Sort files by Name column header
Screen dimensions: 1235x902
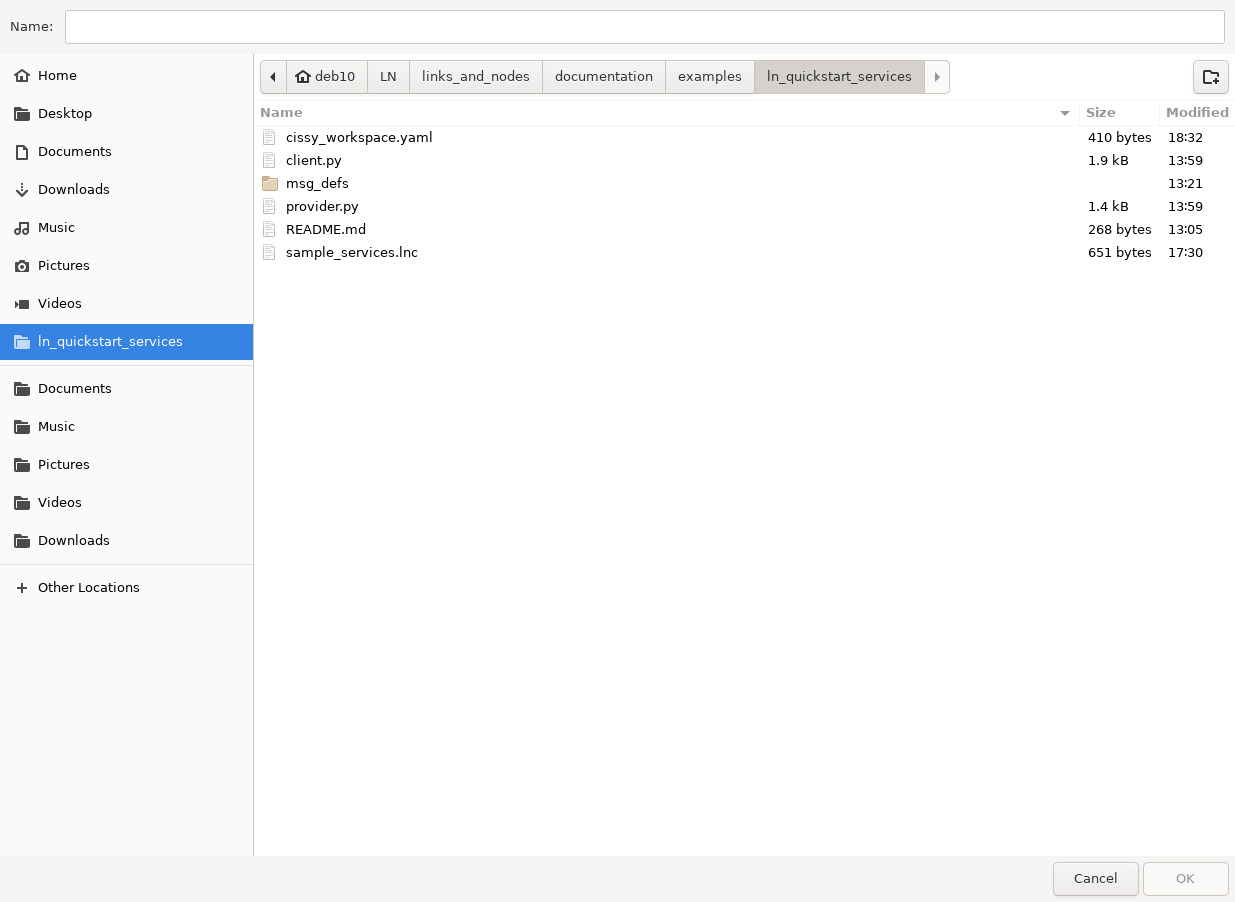click(667, 113)
